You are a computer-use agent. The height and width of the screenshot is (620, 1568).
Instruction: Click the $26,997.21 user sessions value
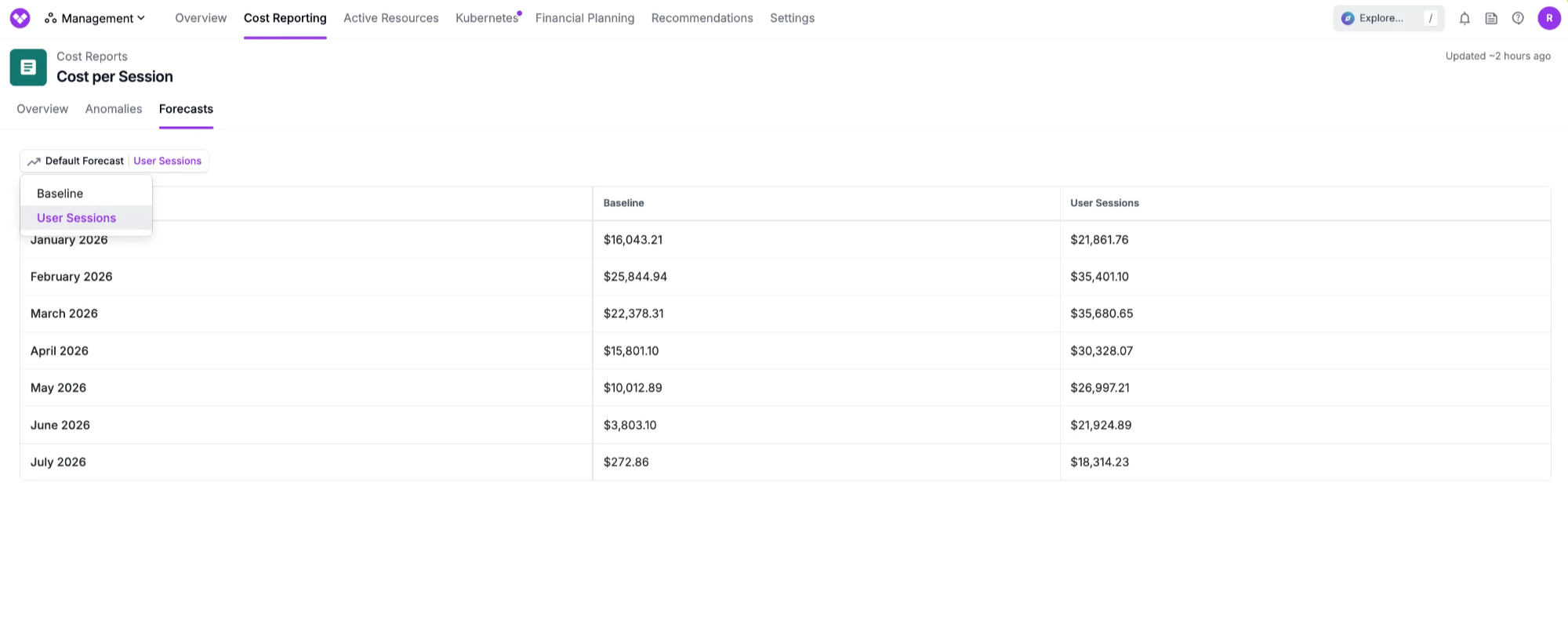coord(1100,388)
